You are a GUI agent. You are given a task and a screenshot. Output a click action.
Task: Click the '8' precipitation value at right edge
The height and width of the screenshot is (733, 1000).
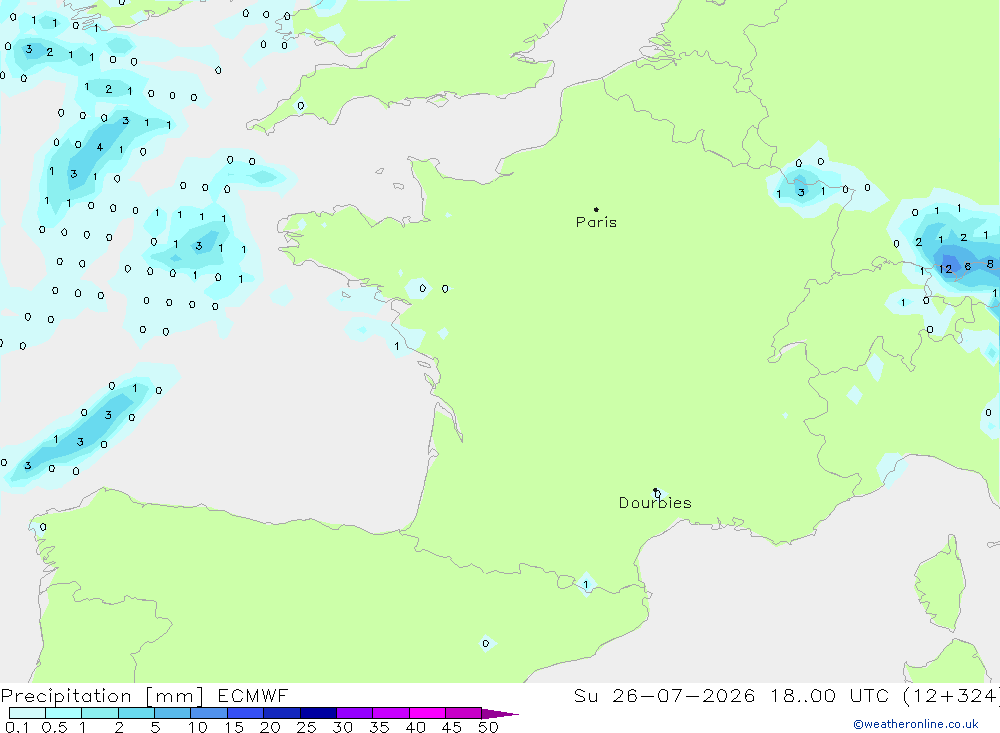pyautogui.click(x=990, y=263)
